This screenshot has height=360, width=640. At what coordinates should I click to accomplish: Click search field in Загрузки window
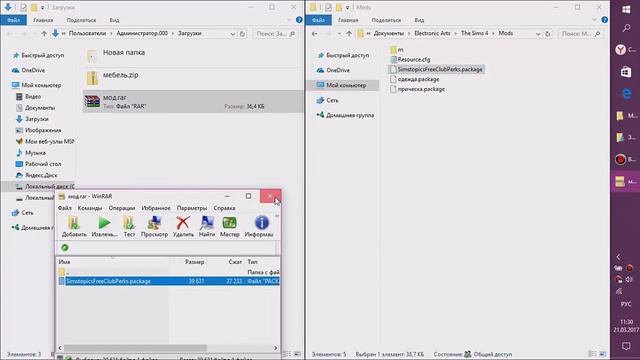pos(275,34)
